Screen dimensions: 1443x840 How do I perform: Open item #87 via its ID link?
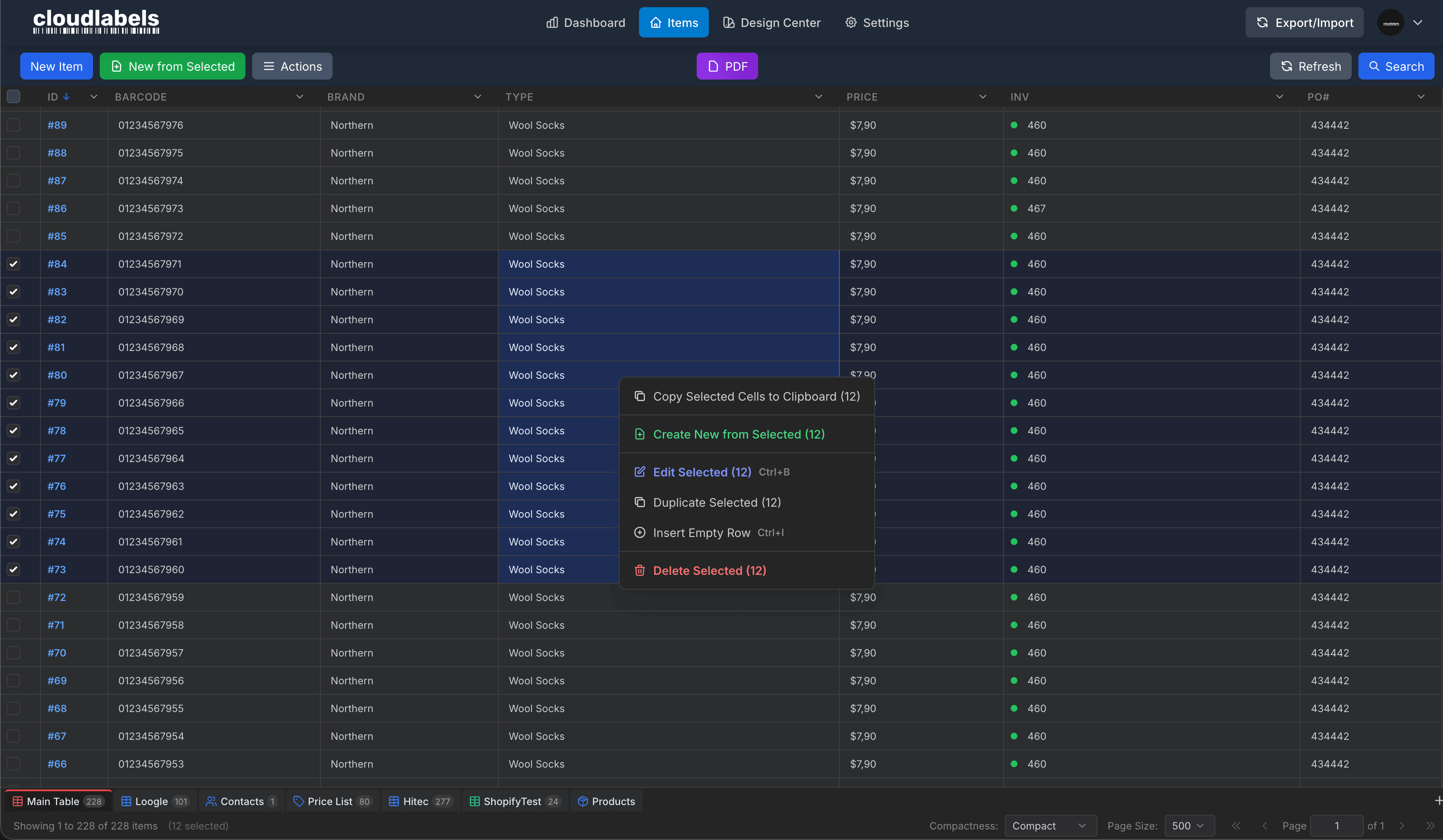(57, 181)
